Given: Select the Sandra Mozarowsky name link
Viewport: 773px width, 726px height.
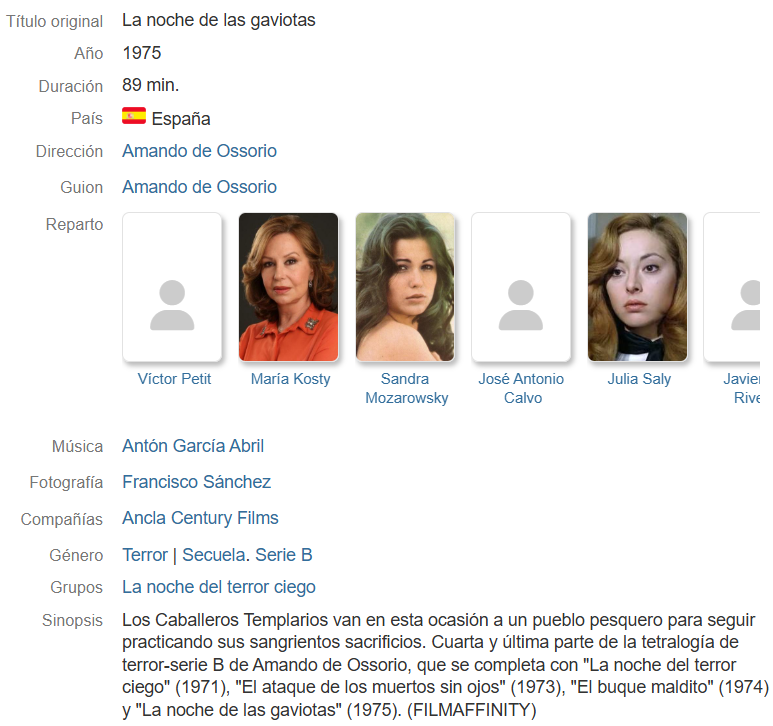Looking at the screenshot, I should [x=407, y=388].
